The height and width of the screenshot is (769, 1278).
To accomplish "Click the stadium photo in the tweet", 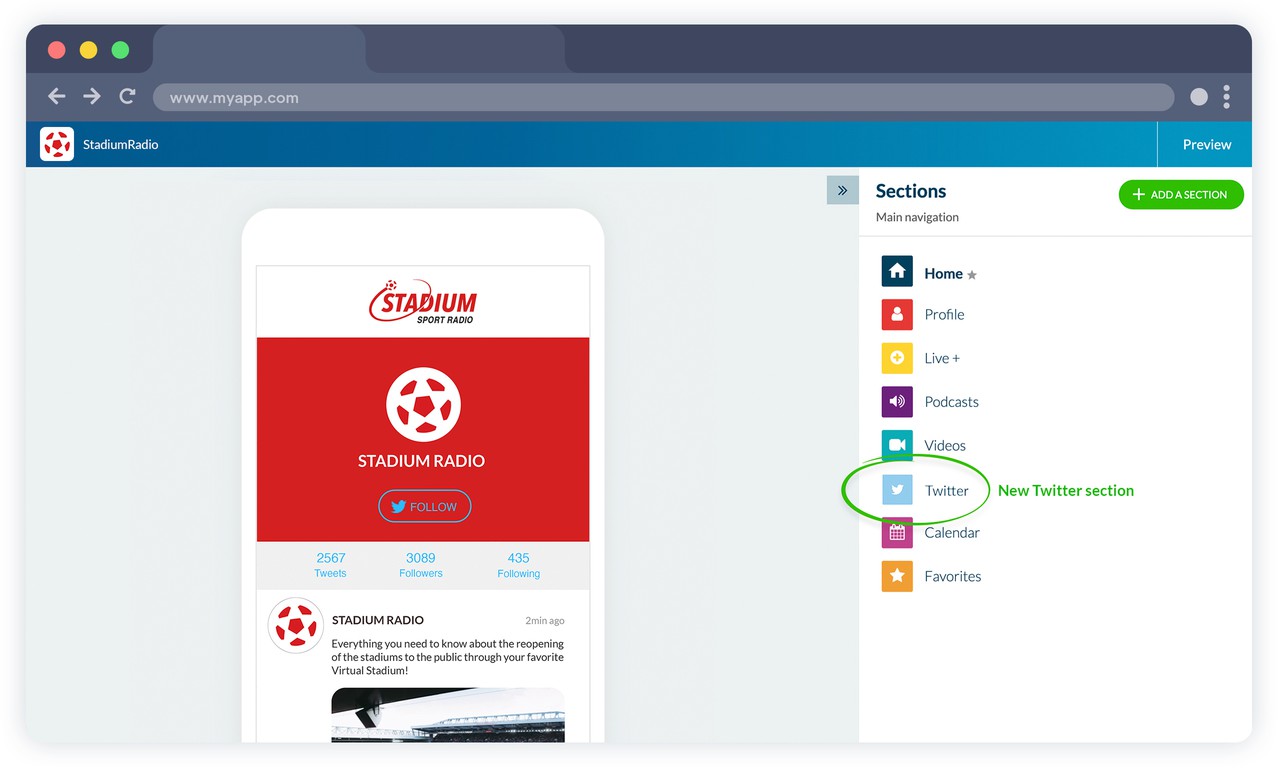I will coord(448,714).
